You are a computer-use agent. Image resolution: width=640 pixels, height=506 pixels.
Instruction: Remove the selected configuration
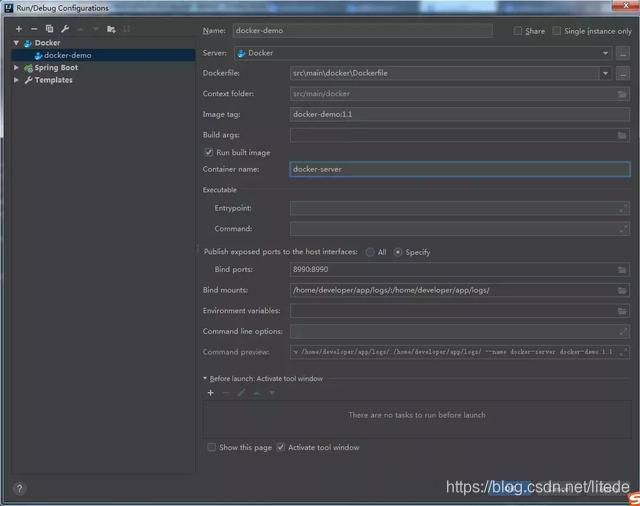(x=34, y=29)
